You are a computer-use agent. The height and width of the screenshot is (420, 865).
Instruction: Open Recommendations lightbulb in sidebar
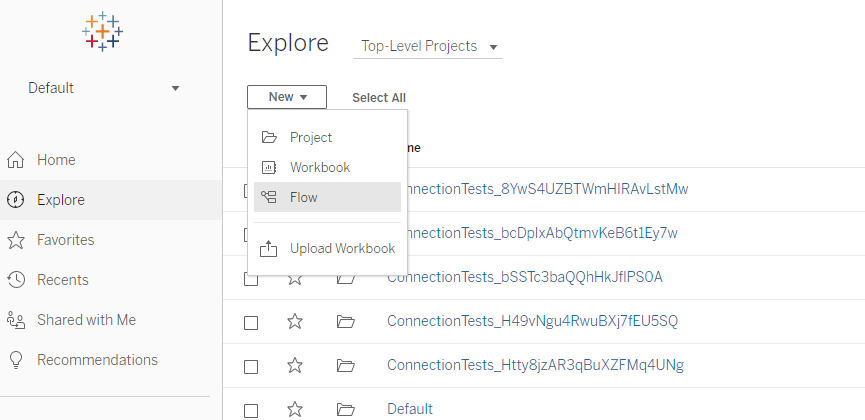pos(97,360)
